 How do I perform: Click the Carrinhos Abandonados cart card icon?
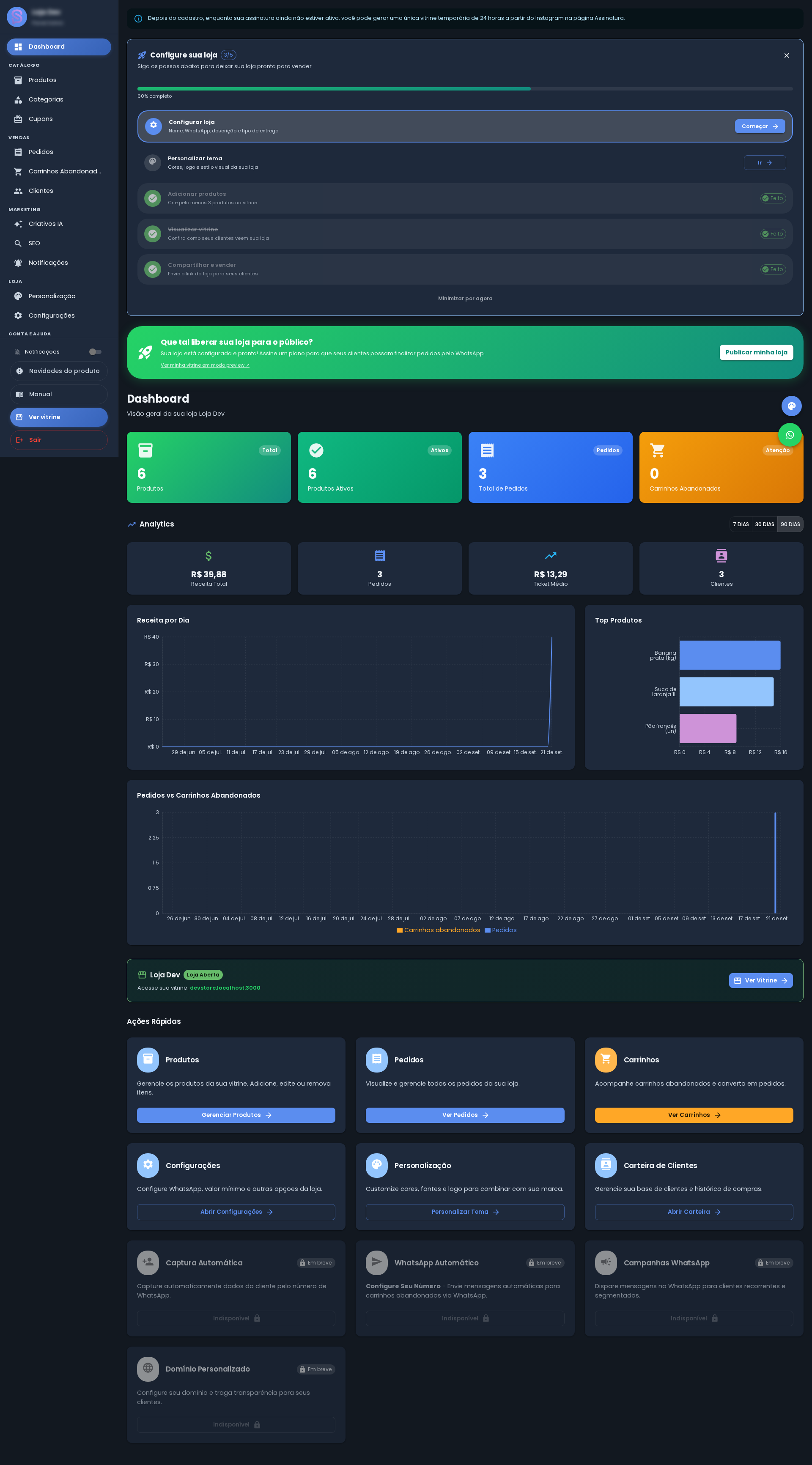[x=657, y=450]
